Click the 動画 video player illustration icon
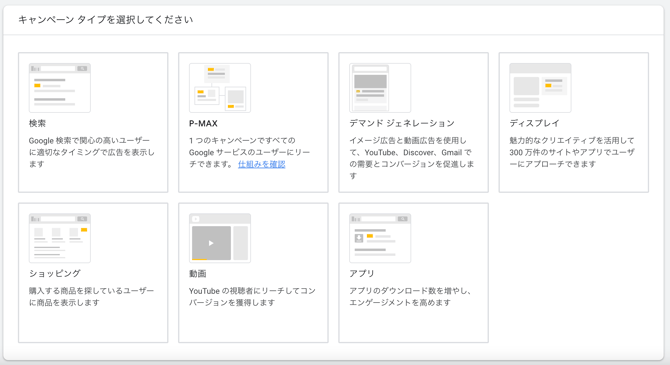Screen dimensions: 670x365 point(220,238)
